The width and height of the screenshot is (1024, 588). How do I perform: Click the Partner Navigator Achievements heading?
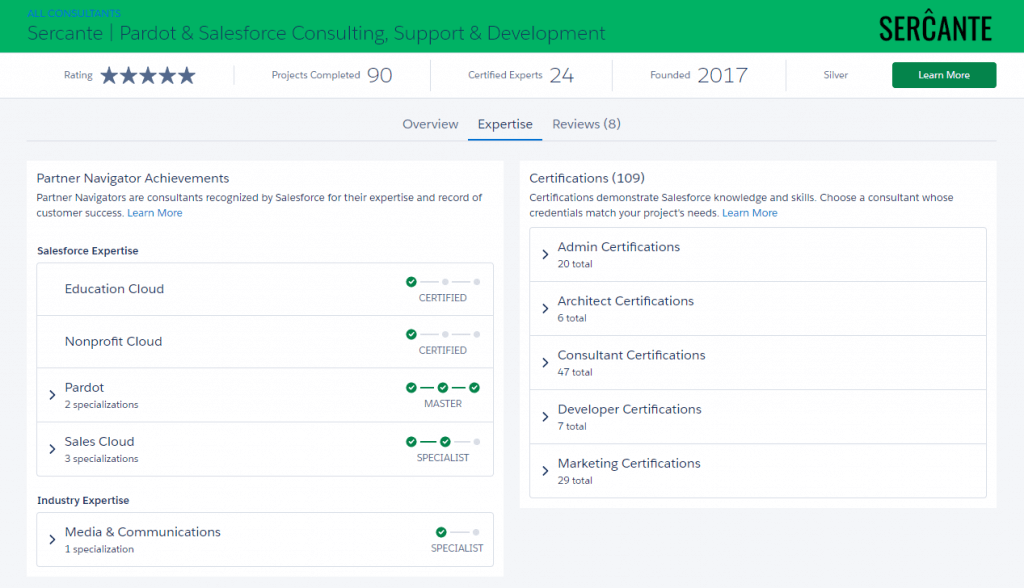click(x=133, y=178)
